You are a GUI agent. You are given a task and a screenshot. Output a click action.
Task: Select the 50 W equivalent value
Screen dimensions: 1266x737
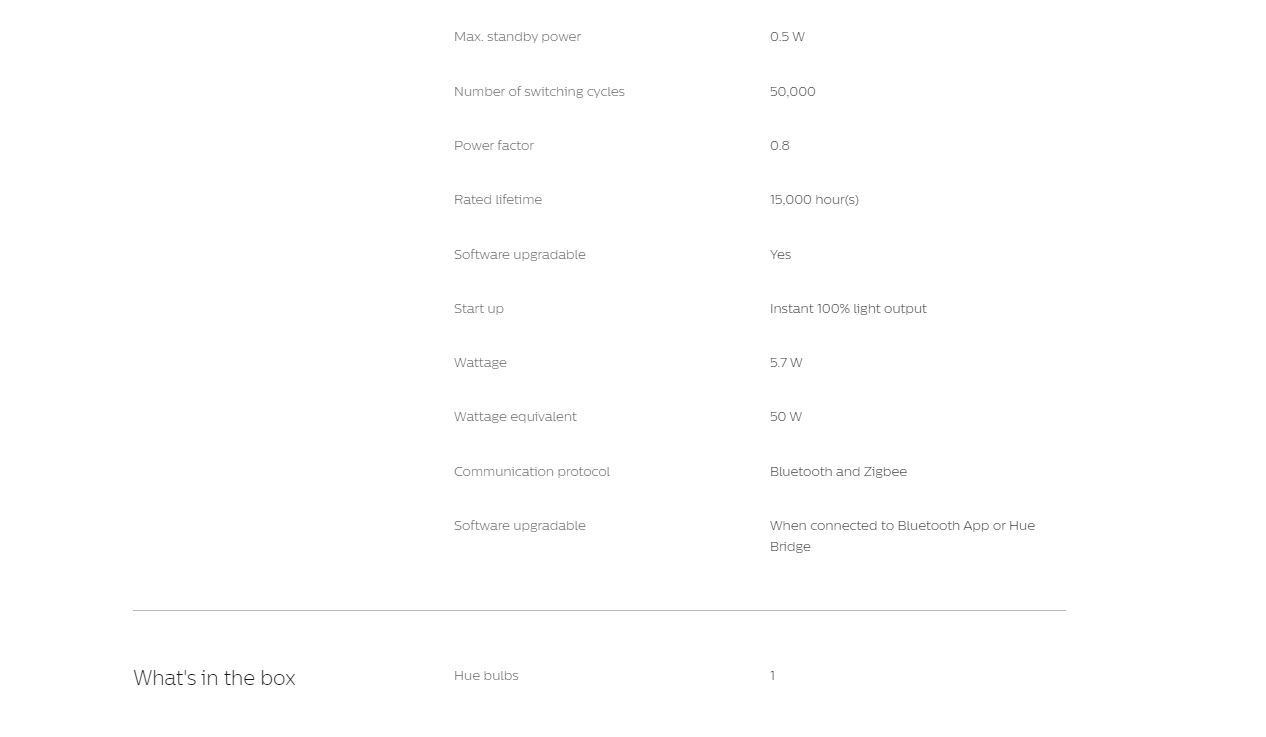click(786, 417)
